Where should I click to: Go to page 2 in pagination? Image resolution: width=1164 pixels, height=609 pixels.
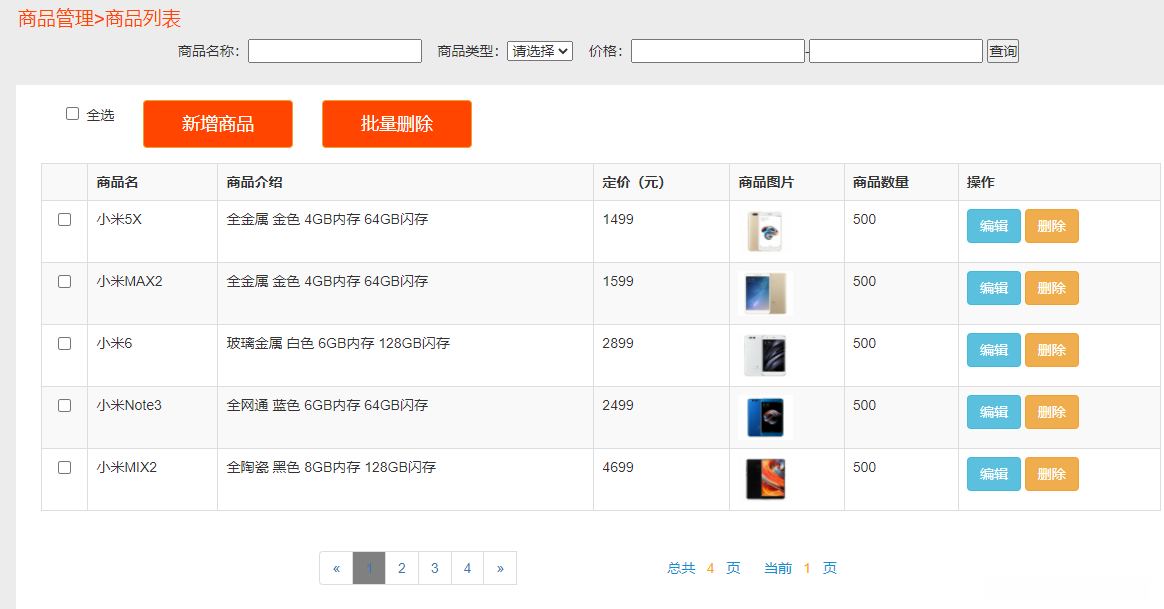click(x=402, y=568)
